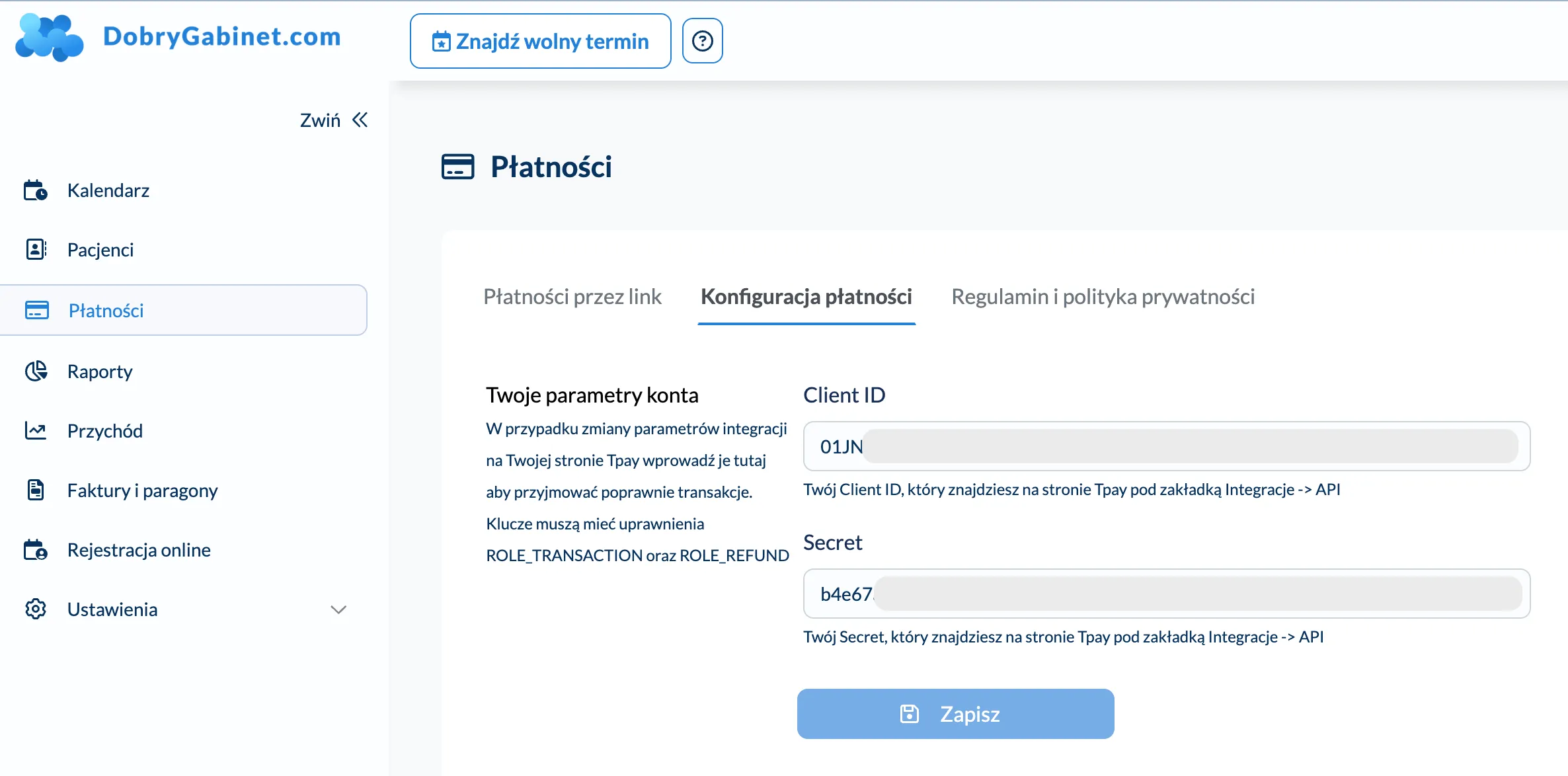Image resolution: width=1568 pixels, height=776 pixels.
Task: Select the Konfiguracja płatności tab
Action: pos(806,297)
